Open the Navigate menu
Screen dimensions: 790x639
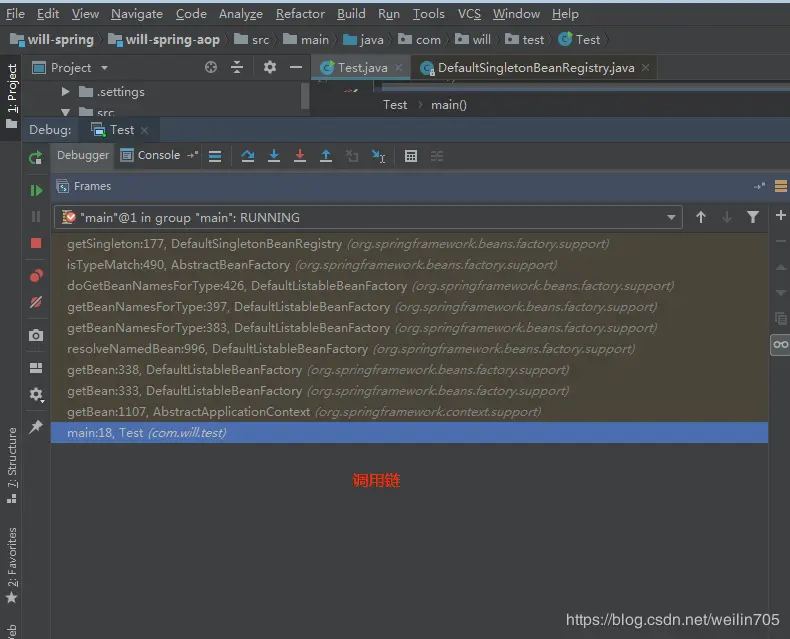(137, 14)
